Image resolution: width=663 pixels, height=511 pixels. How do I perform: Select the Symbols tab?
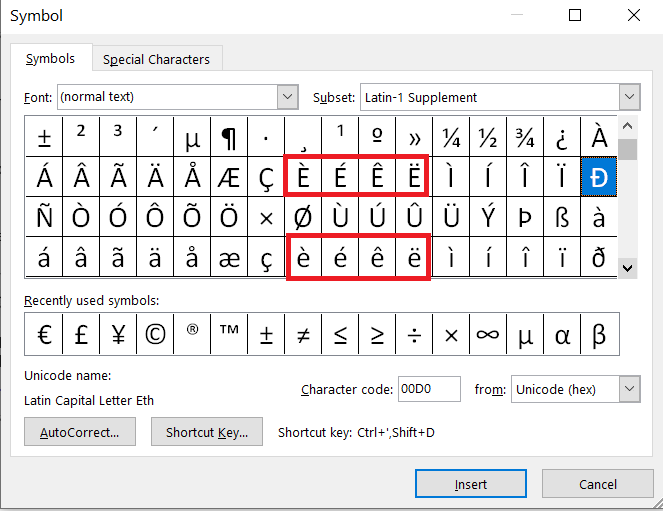(x=50, y=58)
